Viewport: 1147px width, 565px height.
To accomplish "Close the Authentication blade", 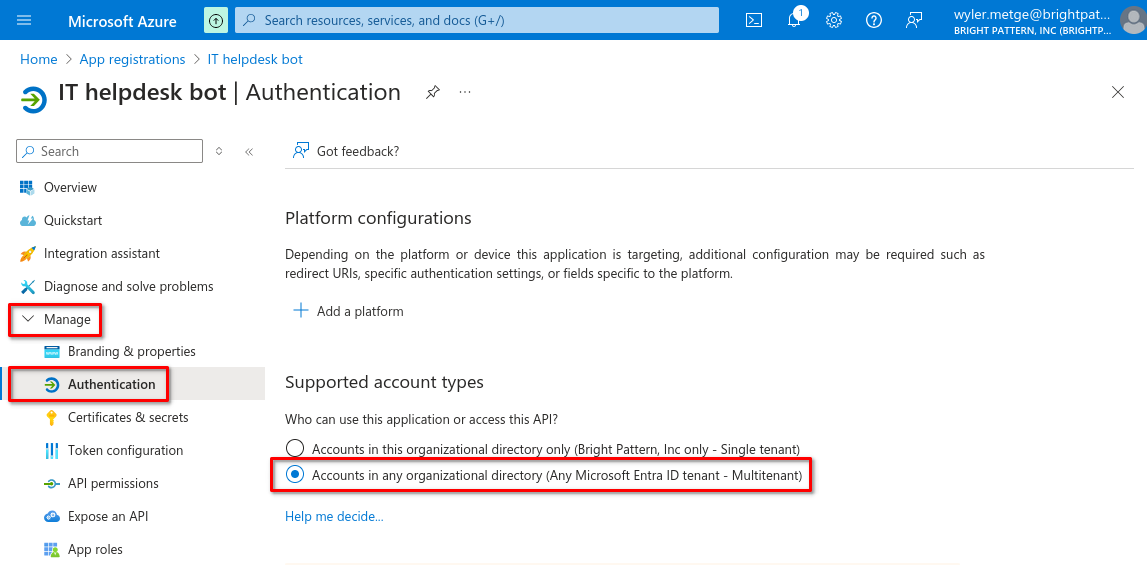I will coord(1118,92).
